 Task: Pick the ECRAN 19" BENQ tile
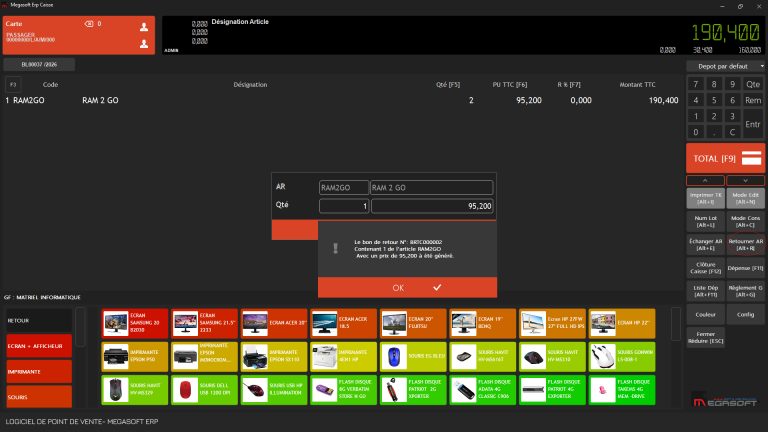coord(482,323)
